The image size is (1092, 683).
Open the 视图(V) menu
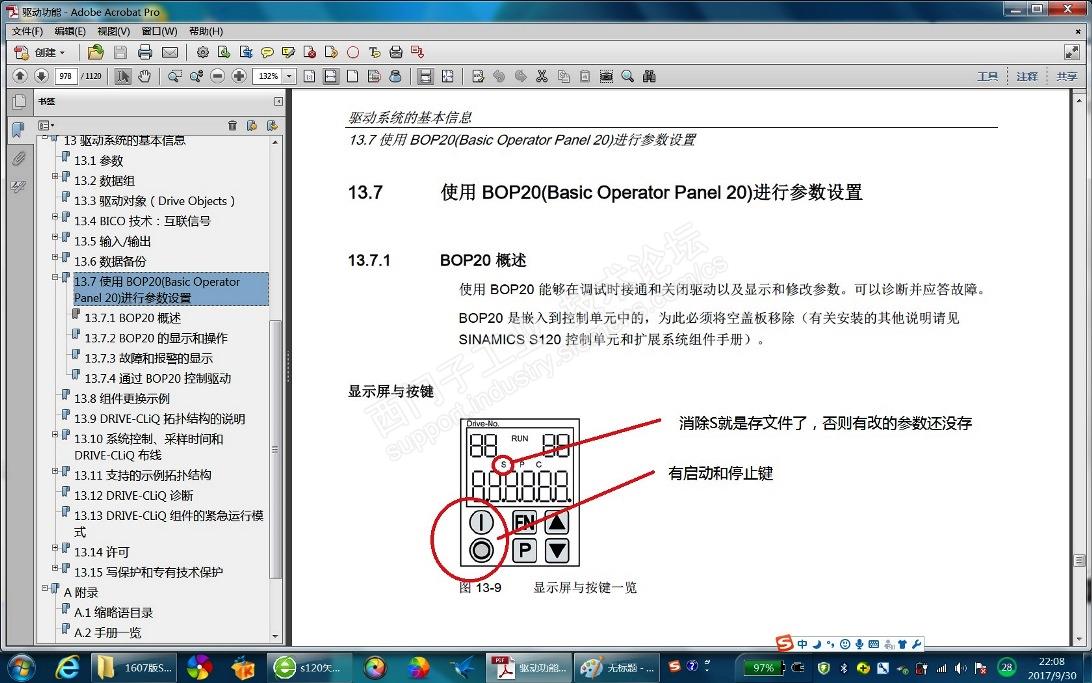click(114, 31)
